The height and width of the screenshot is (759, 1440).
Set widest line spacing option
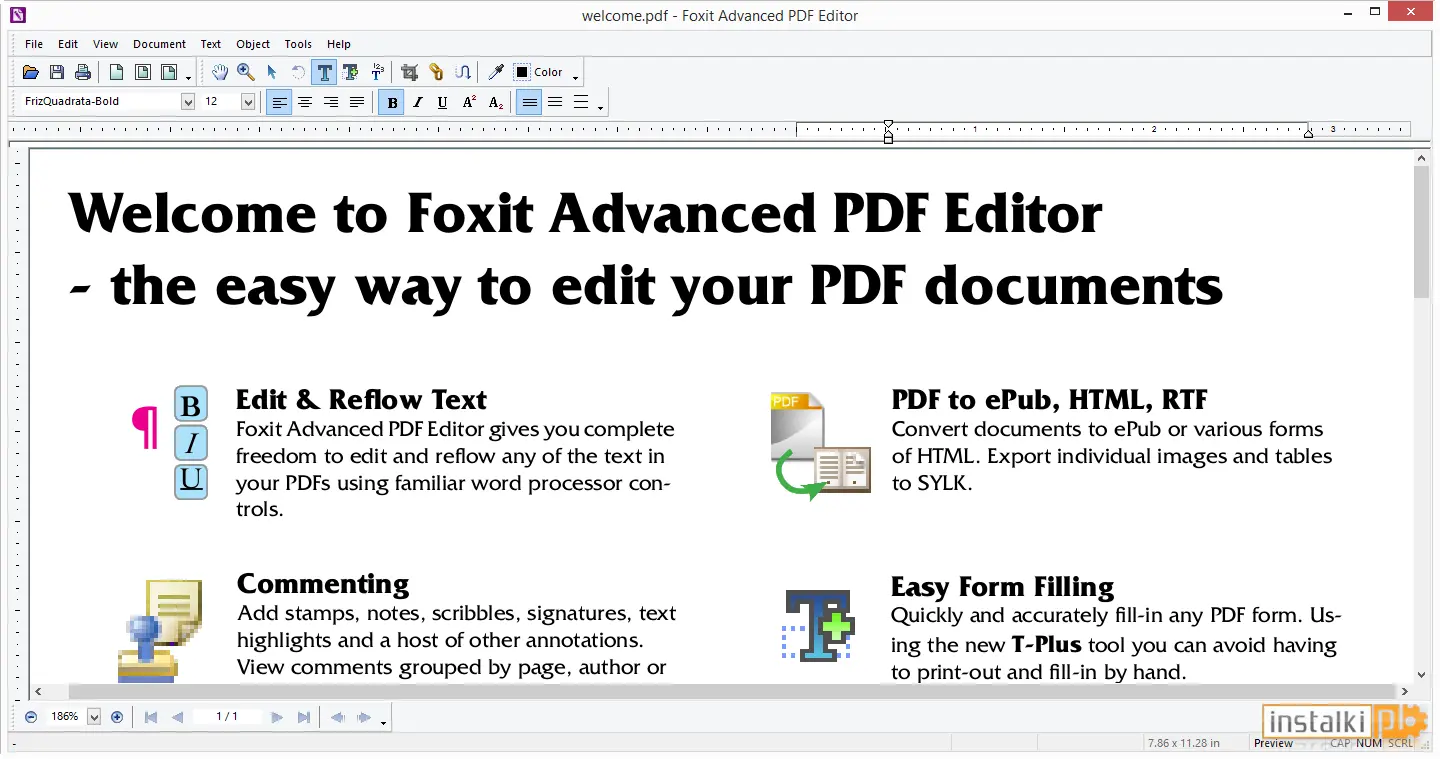coord(581,102)
